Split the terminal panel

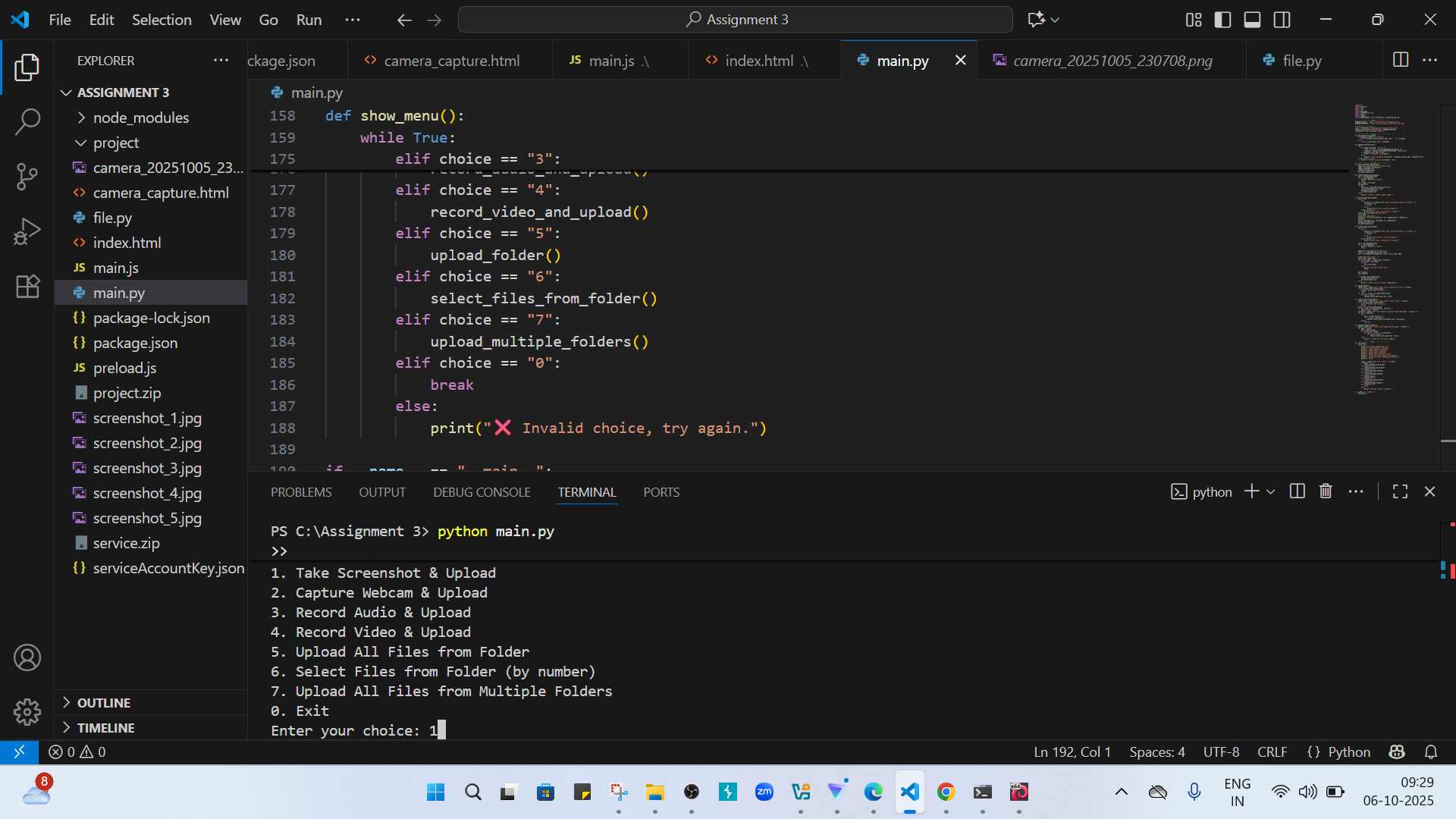[1298, 491]
